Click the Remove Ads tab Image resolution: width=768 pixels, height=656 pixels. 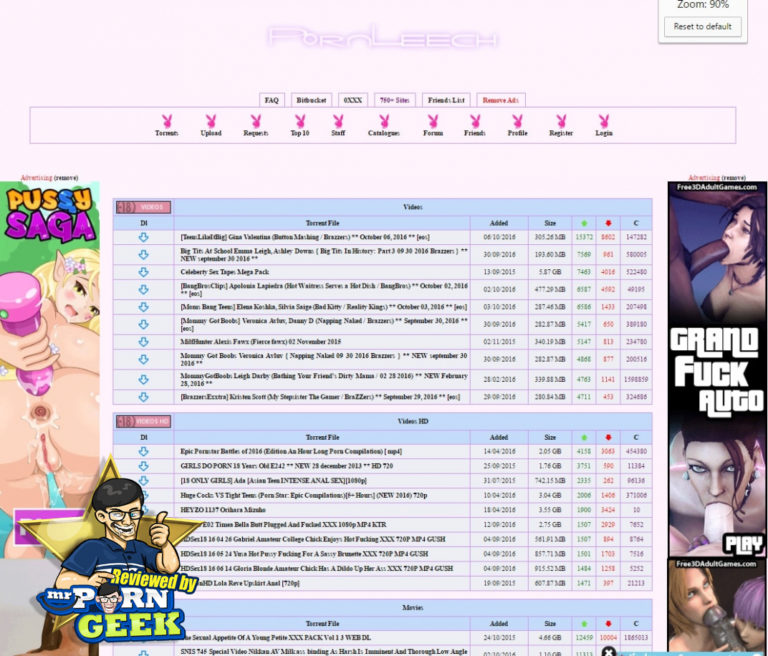coord(500,100)
